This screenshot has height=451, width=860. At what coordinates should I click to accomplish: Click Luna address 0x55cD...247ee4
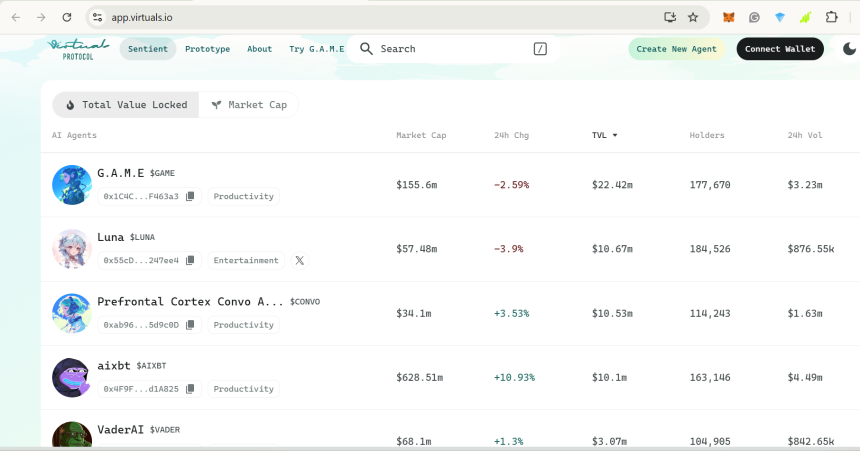point(141,261)
